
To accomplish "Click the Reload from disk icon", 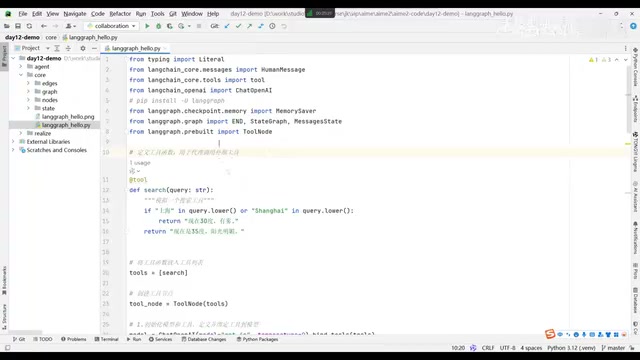I will (x=29, y=26).
